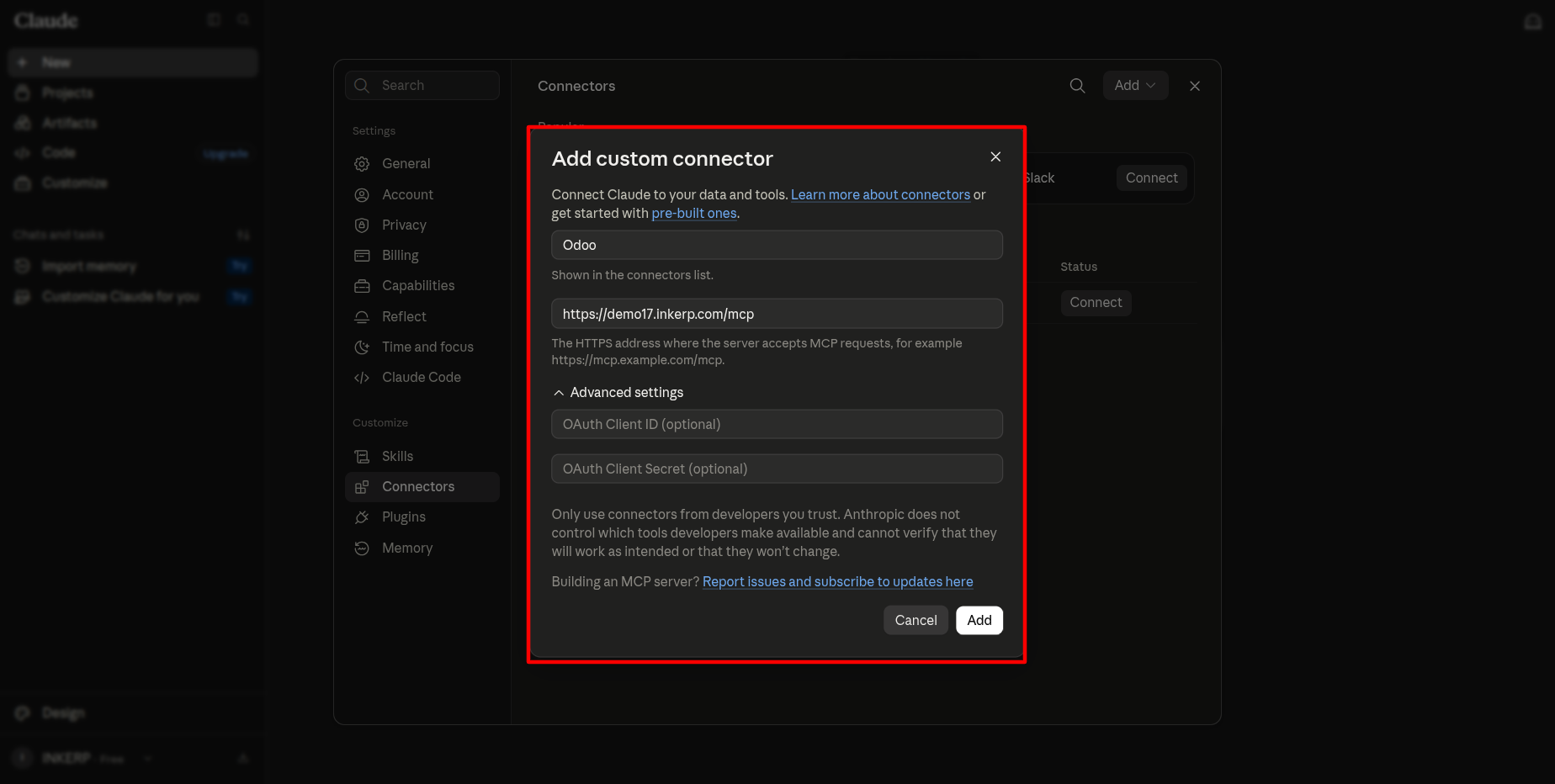Viewport: 1555px width, 784px height.
Task: Click the Claude Code brackets icon
Action: pos(362,378)
